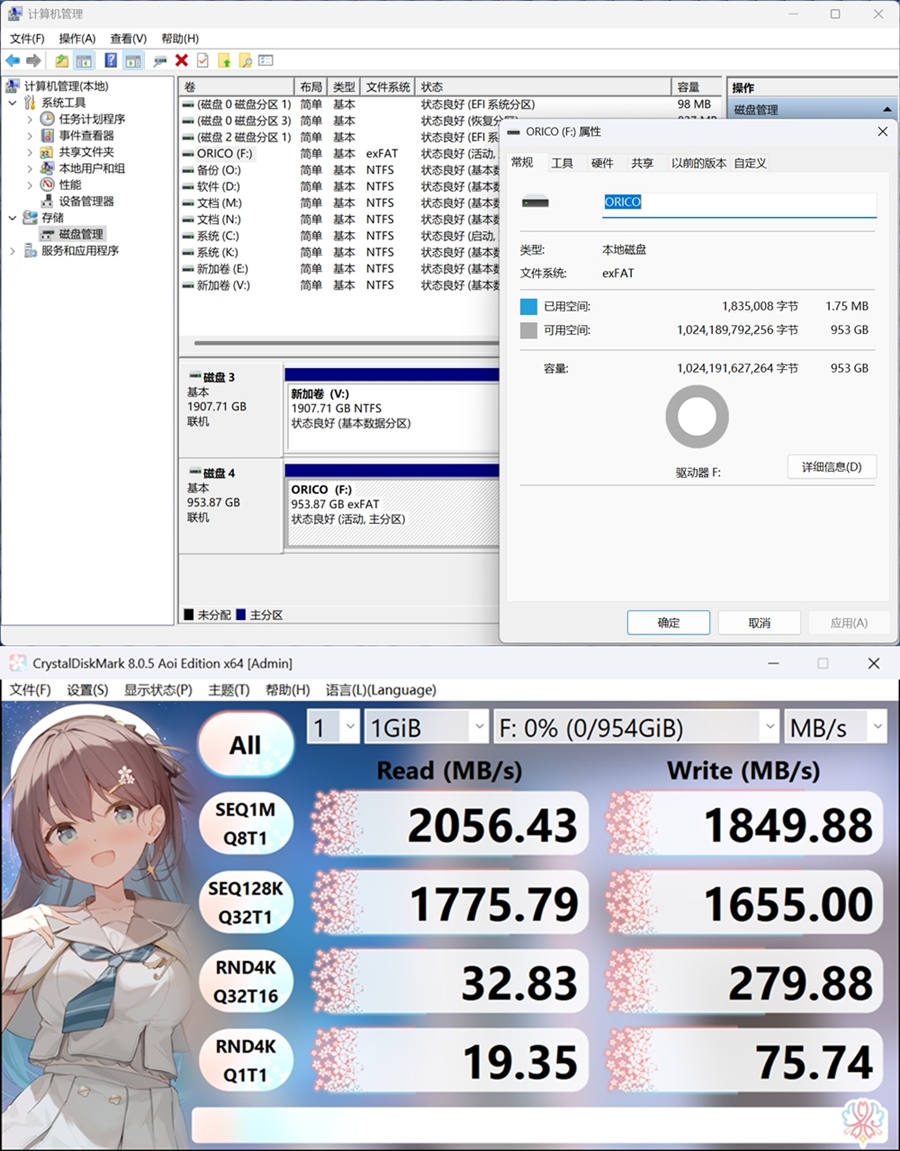This screenshot has width=900, height=1151.
Task: Click the Back arrow in Computer Management toolbar
Action: pyautogui.click(x=12, y=61)
